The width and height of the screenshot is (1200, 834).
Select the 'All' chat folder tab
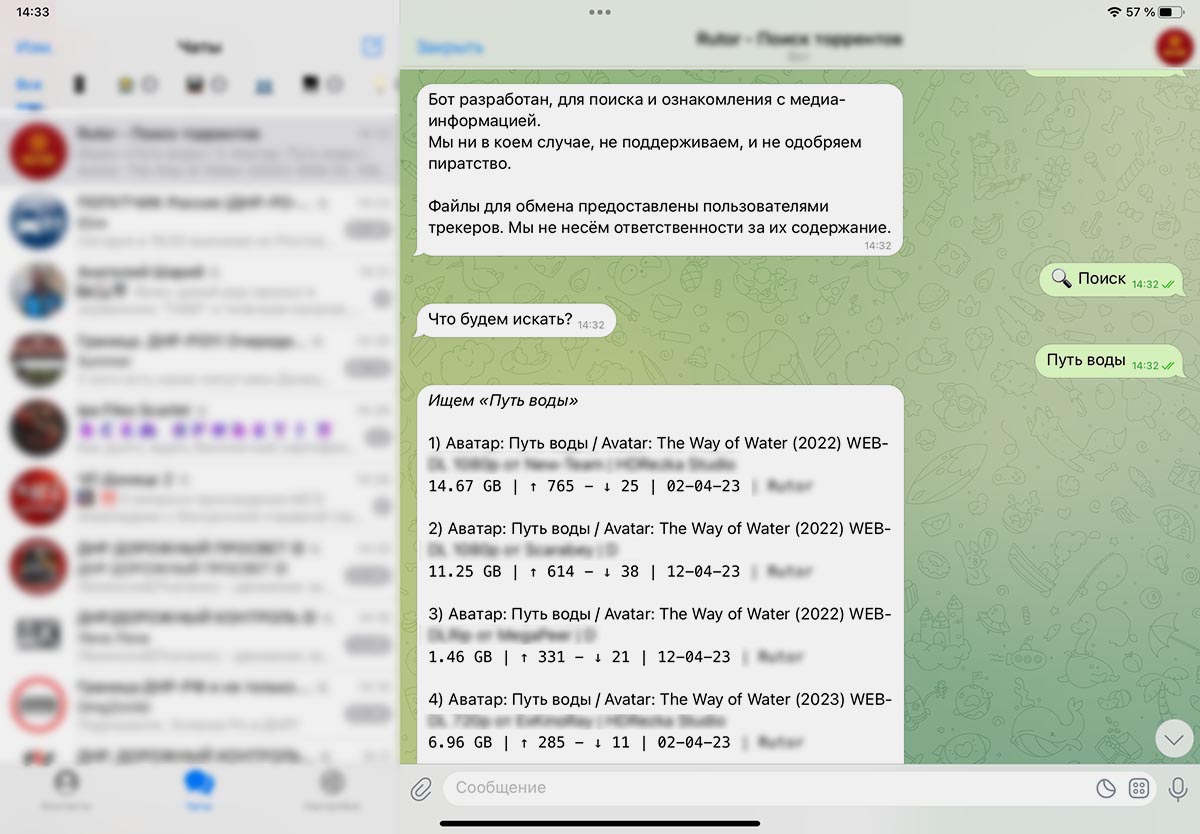[29, 86]
